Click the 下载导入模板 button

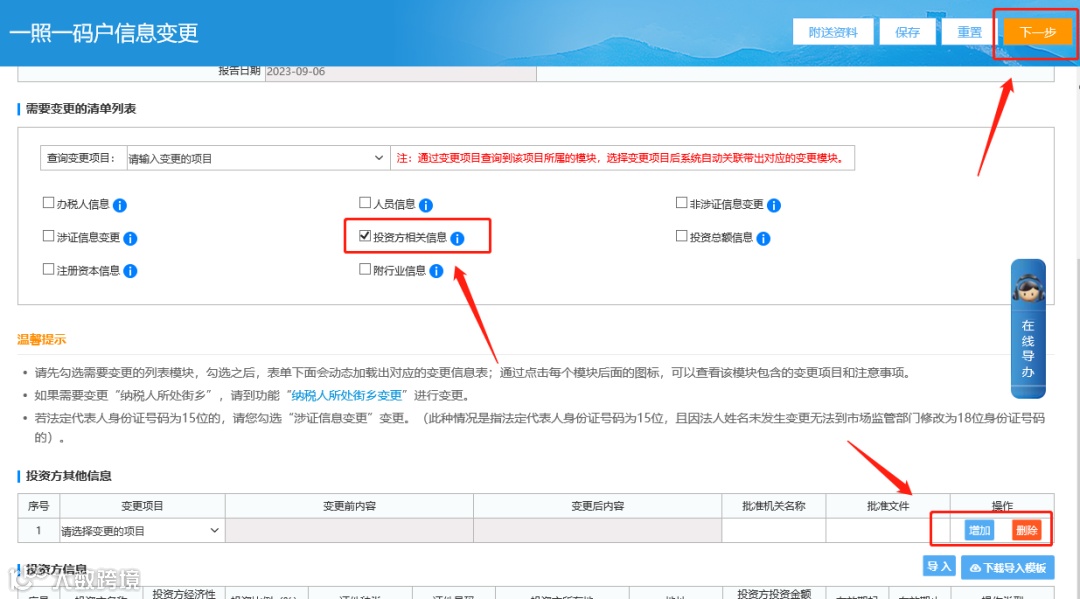coord(1007,567)
